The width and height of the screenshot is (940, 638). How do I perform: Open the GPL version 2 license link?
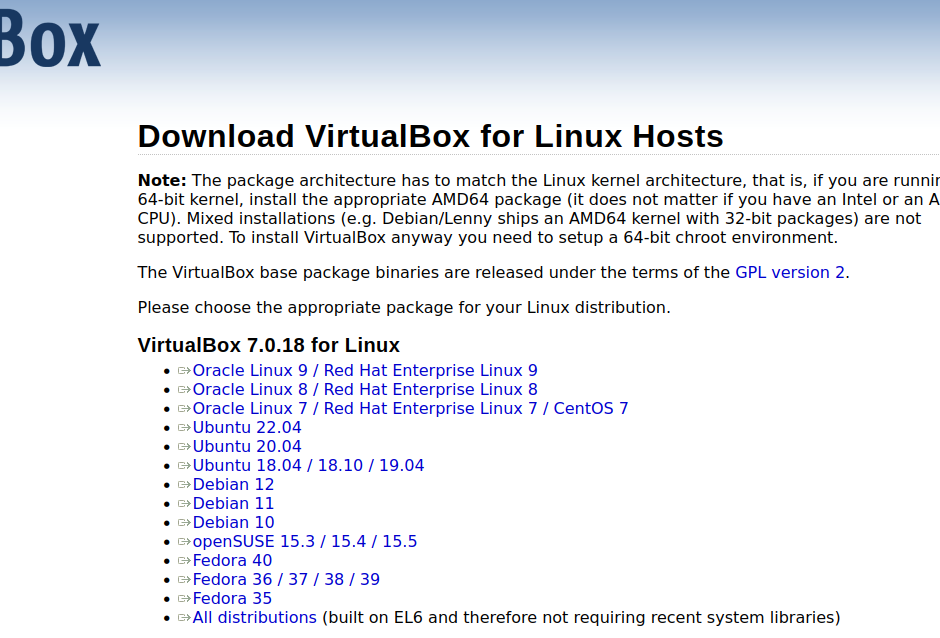pos(790,272)
